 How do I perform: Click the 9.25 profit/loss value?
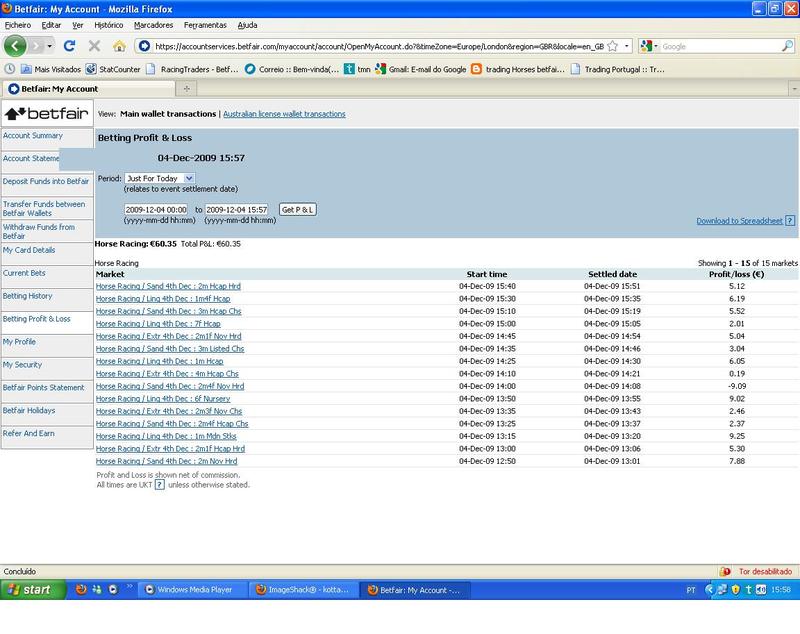point(737,436)
